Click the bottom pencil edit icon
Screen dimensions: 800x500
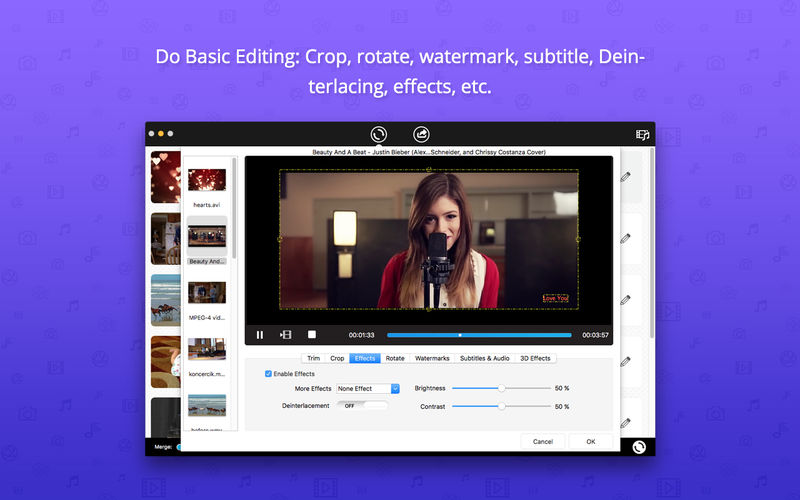[x=626, y=423]
